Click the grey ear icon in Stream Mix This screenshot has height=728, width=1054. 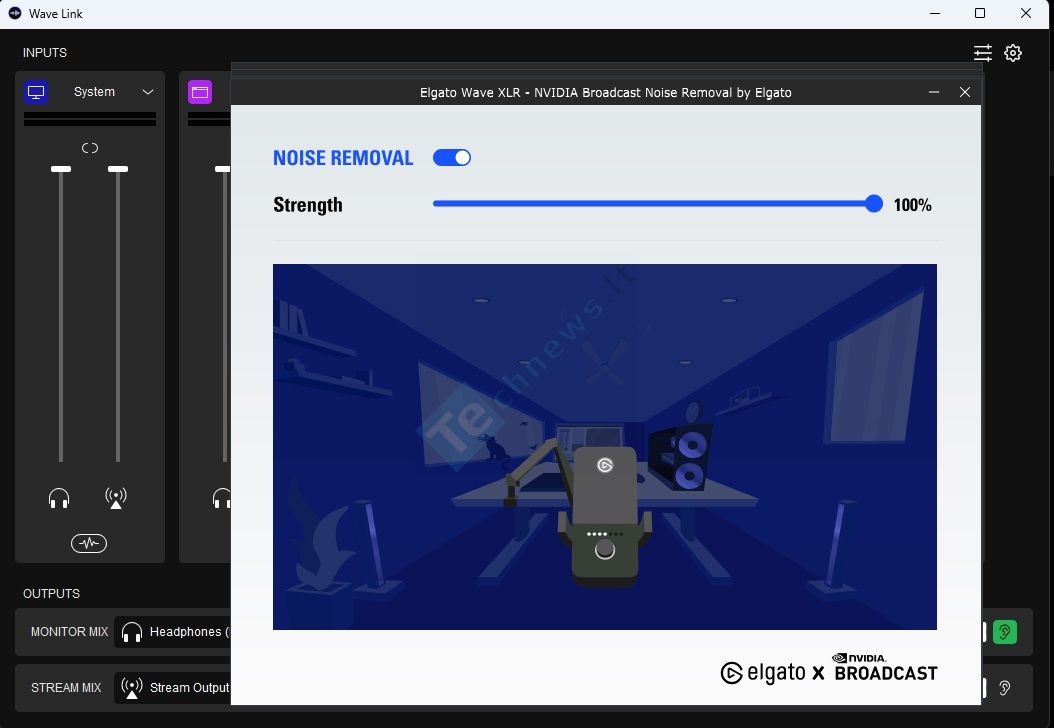(x=1005, y=688)
